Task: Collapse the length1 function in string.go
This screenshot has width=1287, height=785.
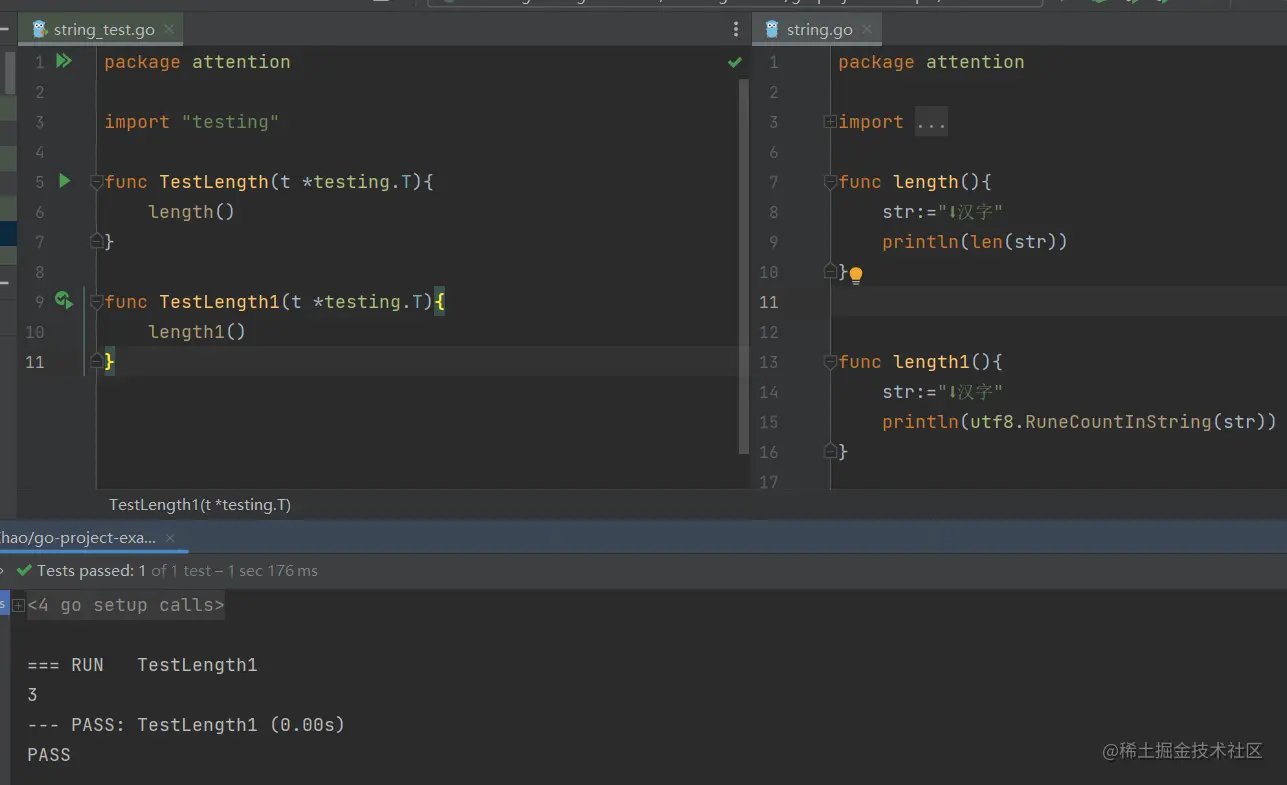Action: click(830, 362)
